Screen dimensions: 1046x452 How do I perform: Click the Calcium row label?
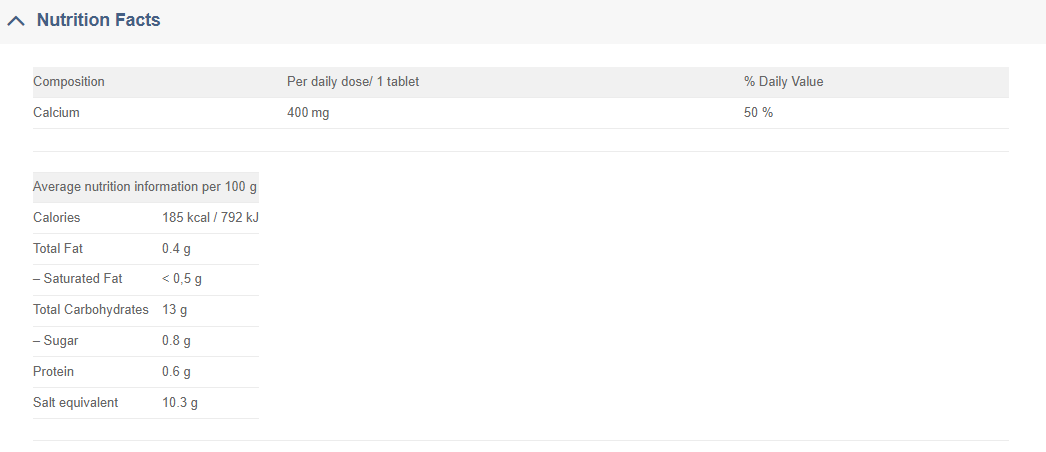tap(56, 113)
